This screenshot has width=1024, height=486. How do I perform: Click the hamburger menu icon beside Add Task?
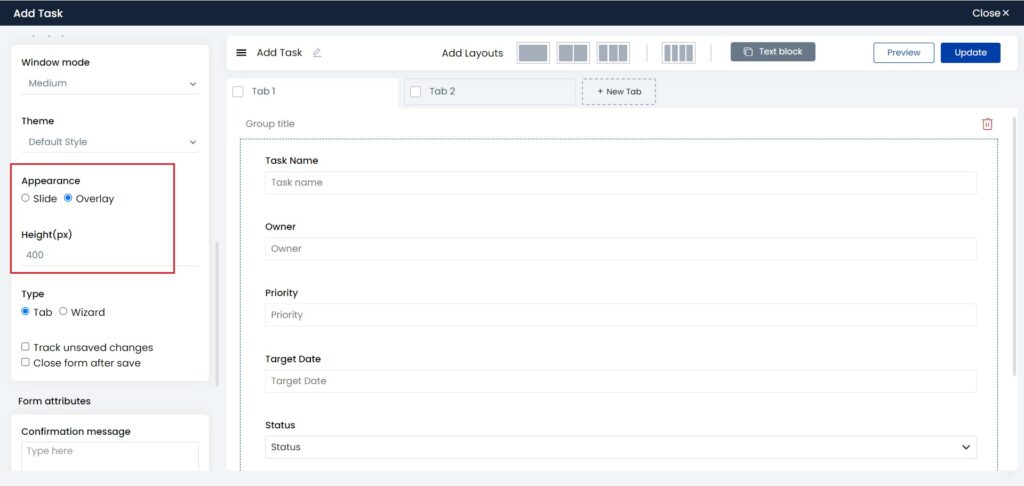[x=241, y=53]
